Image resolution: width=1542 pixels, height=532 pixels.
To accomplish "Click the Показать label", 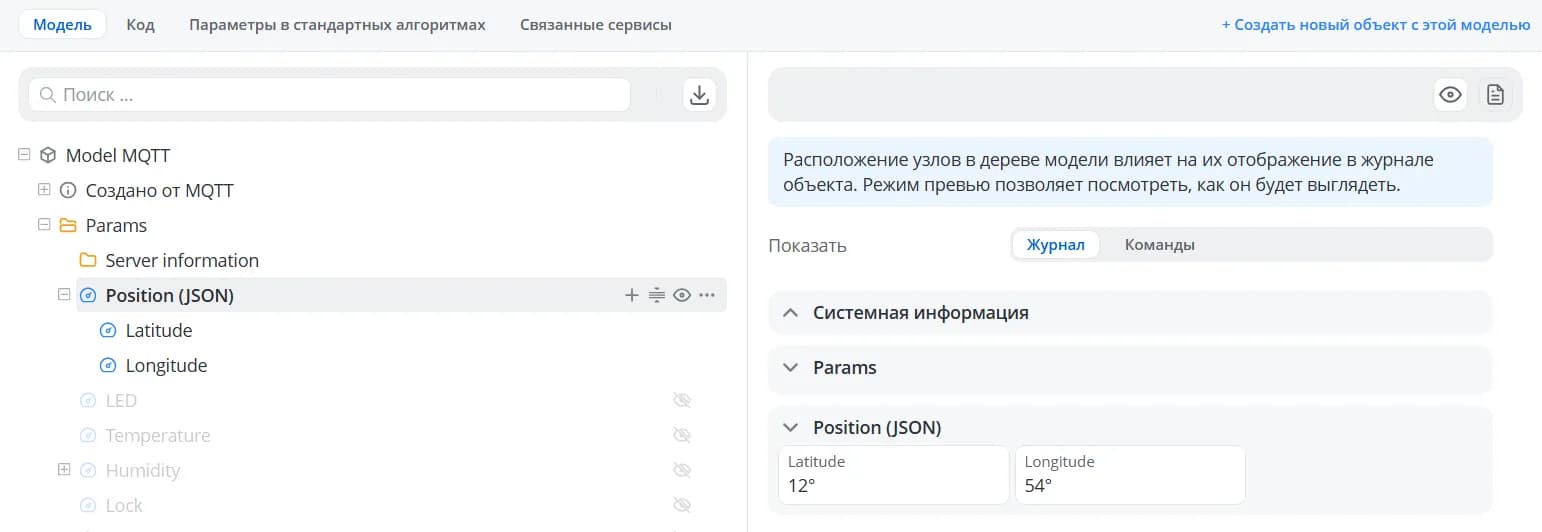I will point(808,246).
